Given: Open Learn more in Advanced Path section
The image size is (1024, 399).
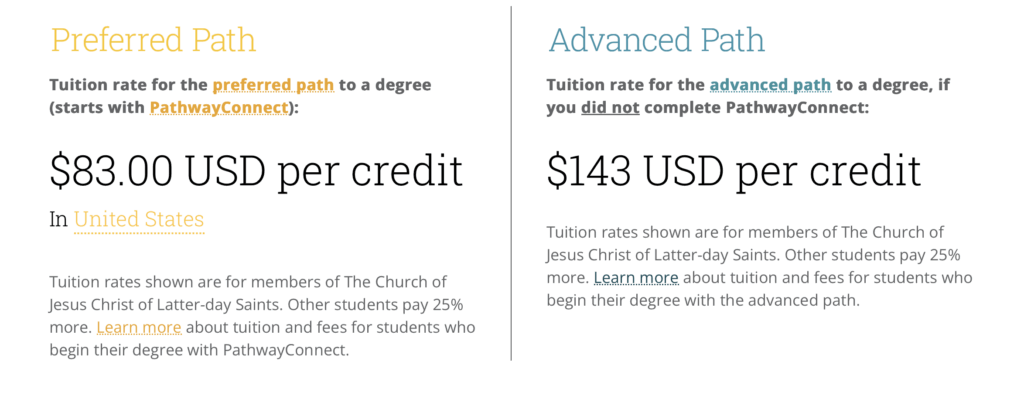Looking at the screenshot, I should pyautogui.click(x=636, y=278).
